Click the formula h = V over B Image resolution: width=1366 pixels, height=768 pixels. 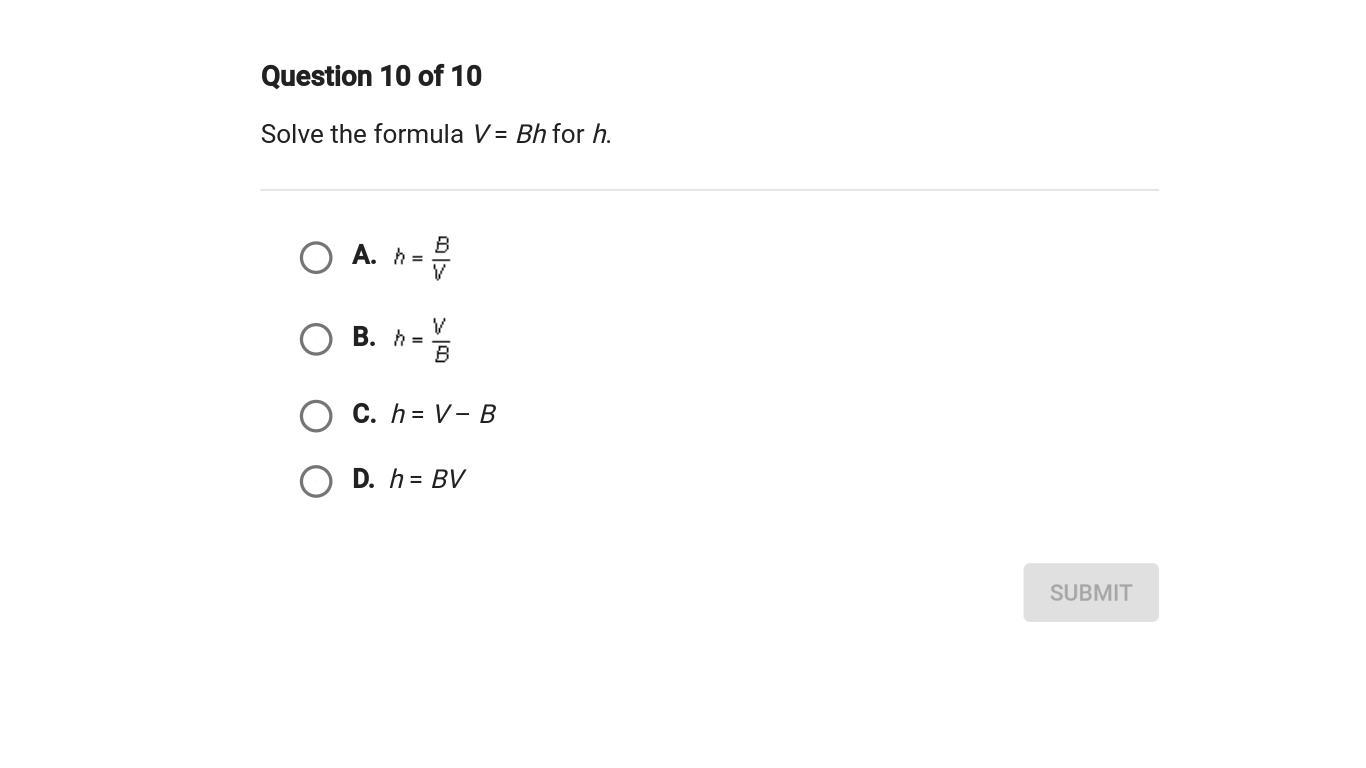[x=421, y=340]
